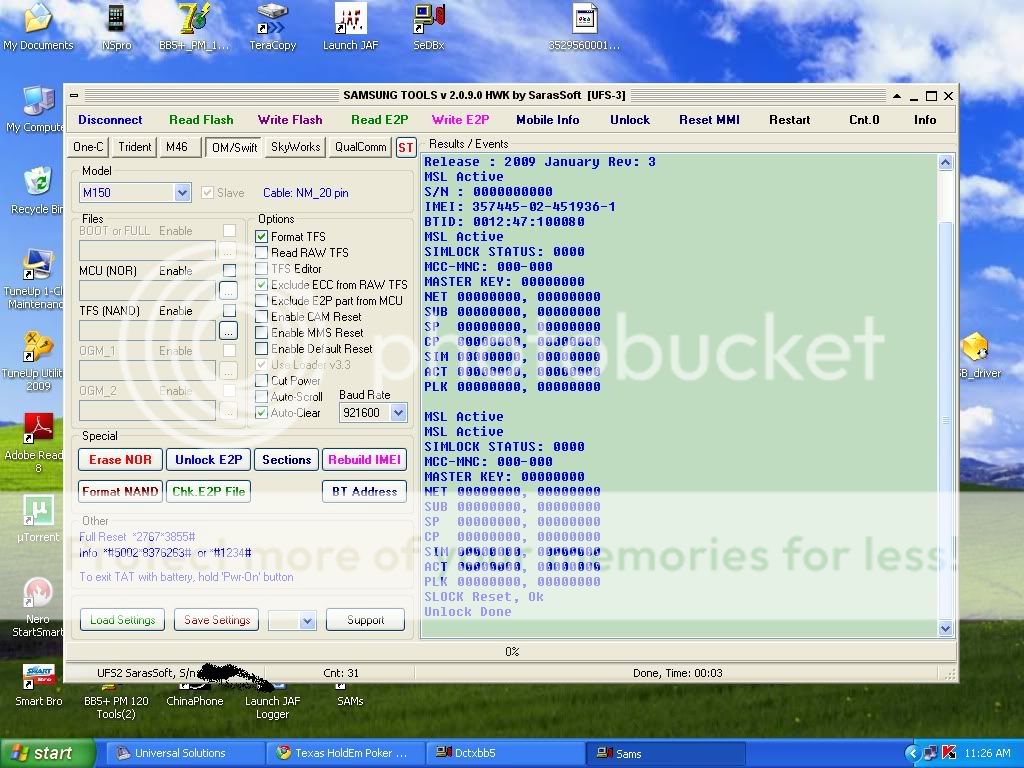Open the B_driver desktop icon on right

(979, 355)
